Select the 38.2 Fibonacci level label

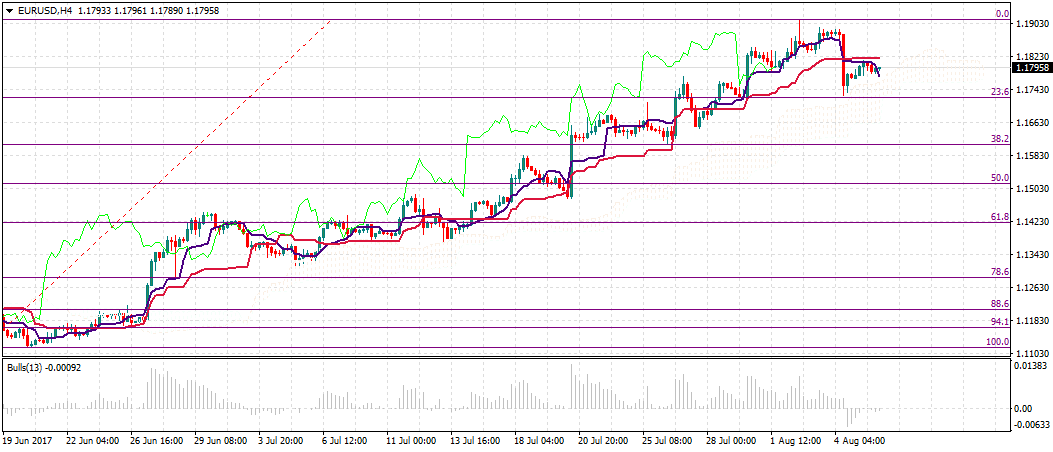[998, 139]
